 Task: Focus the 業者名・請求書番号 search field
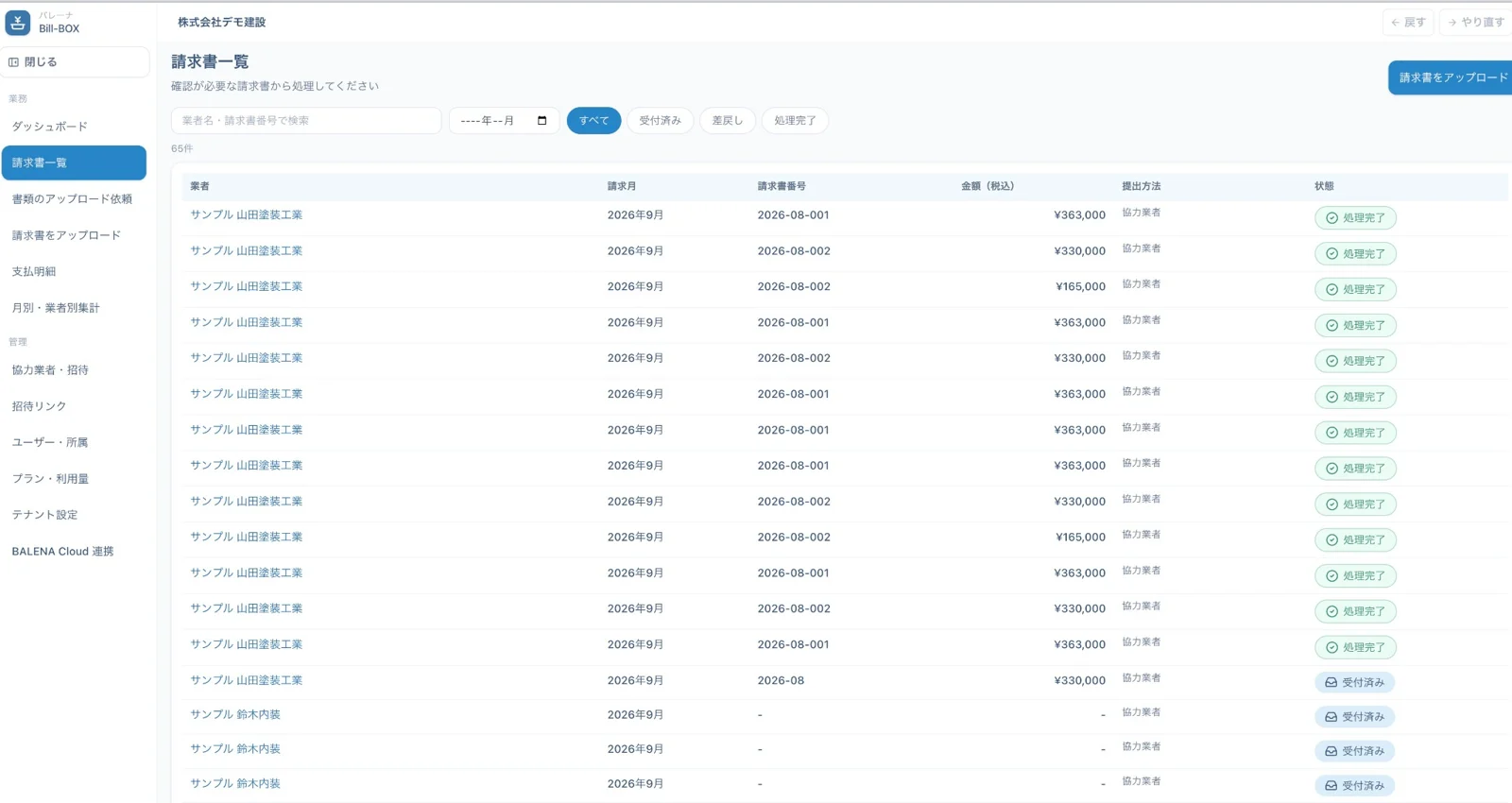(x=306, y=120)
